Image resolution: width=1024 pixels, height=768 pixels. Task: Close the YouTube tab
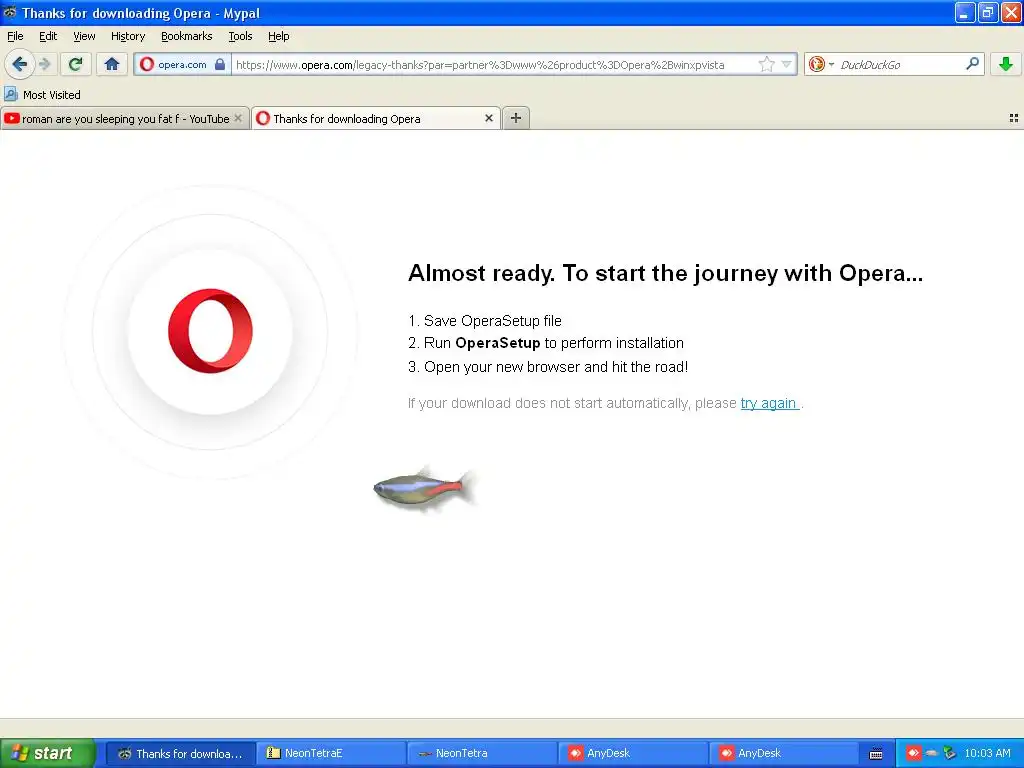click(x=238, y=118)
